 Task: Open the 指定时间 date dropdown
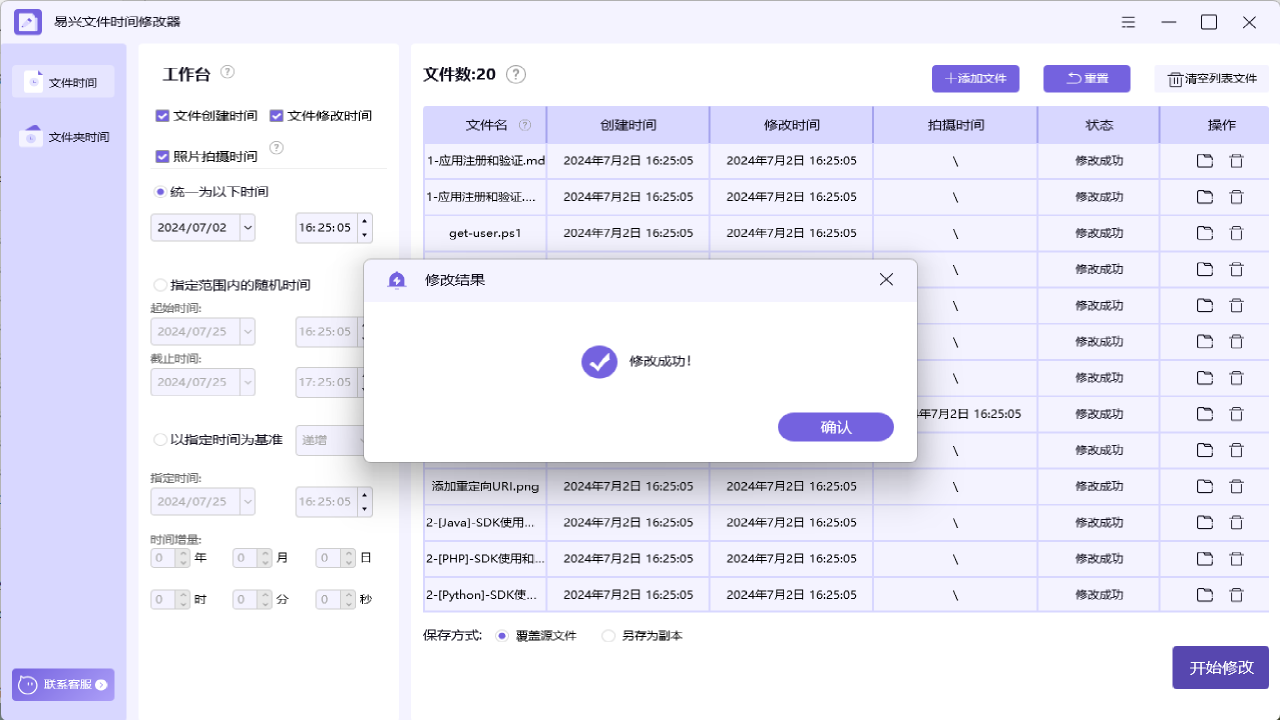tap(248, 501)
